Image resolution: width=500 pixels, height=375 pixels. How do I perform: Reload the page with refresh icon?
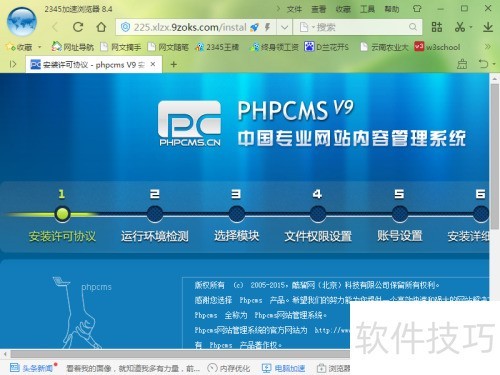78,27
